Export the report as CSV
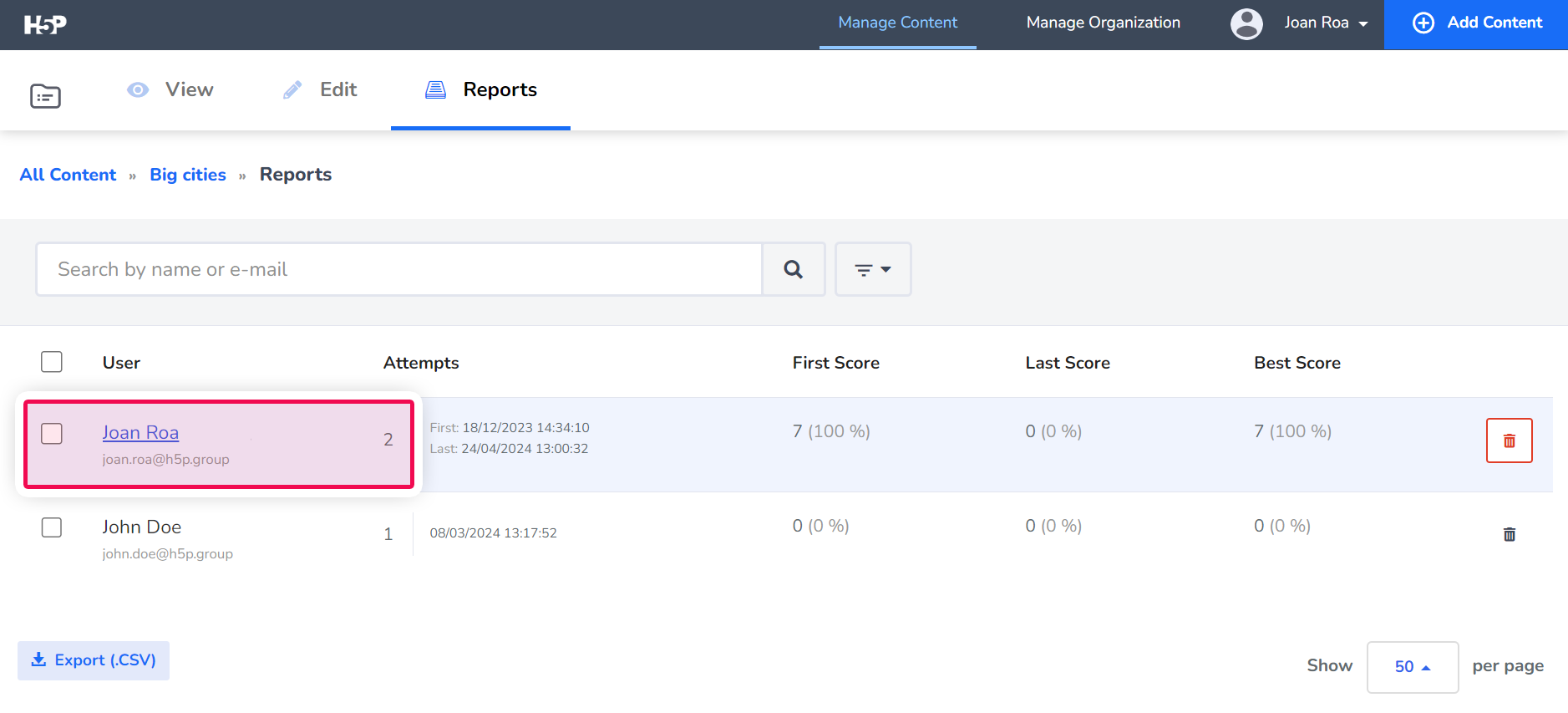 tap(94, 660)
